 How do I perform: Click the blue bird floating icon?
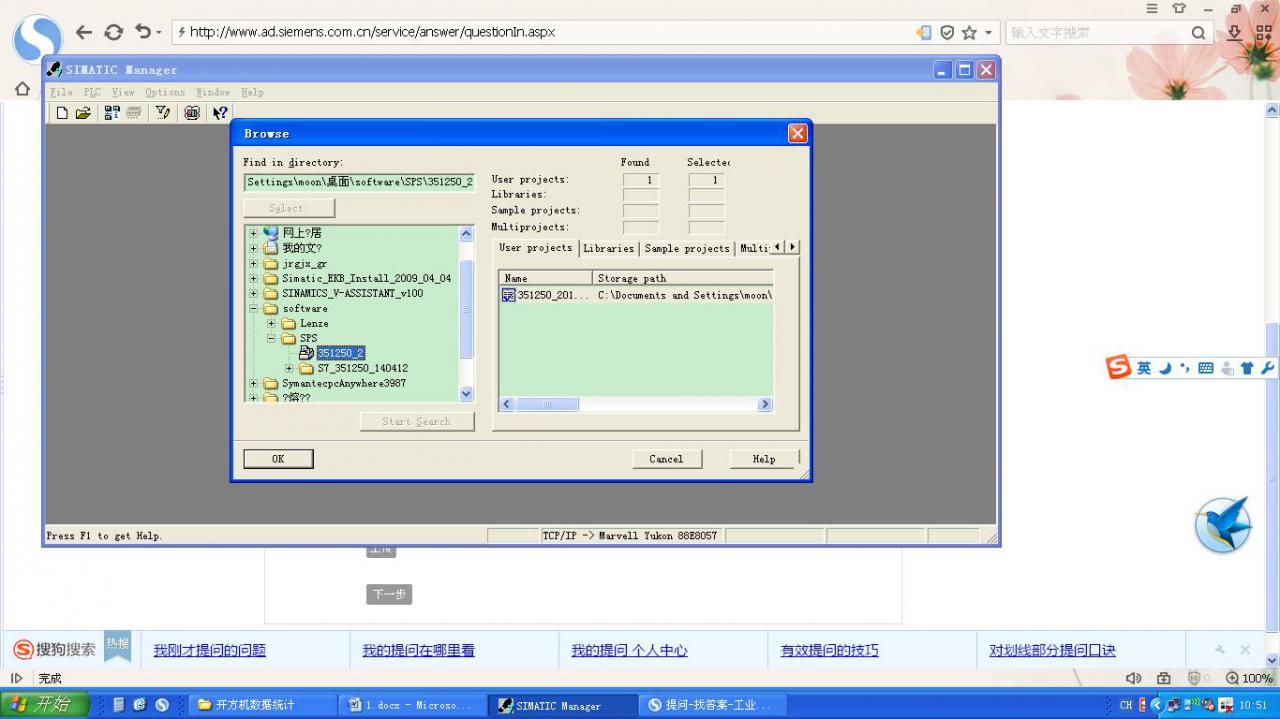click(1223, 524)
